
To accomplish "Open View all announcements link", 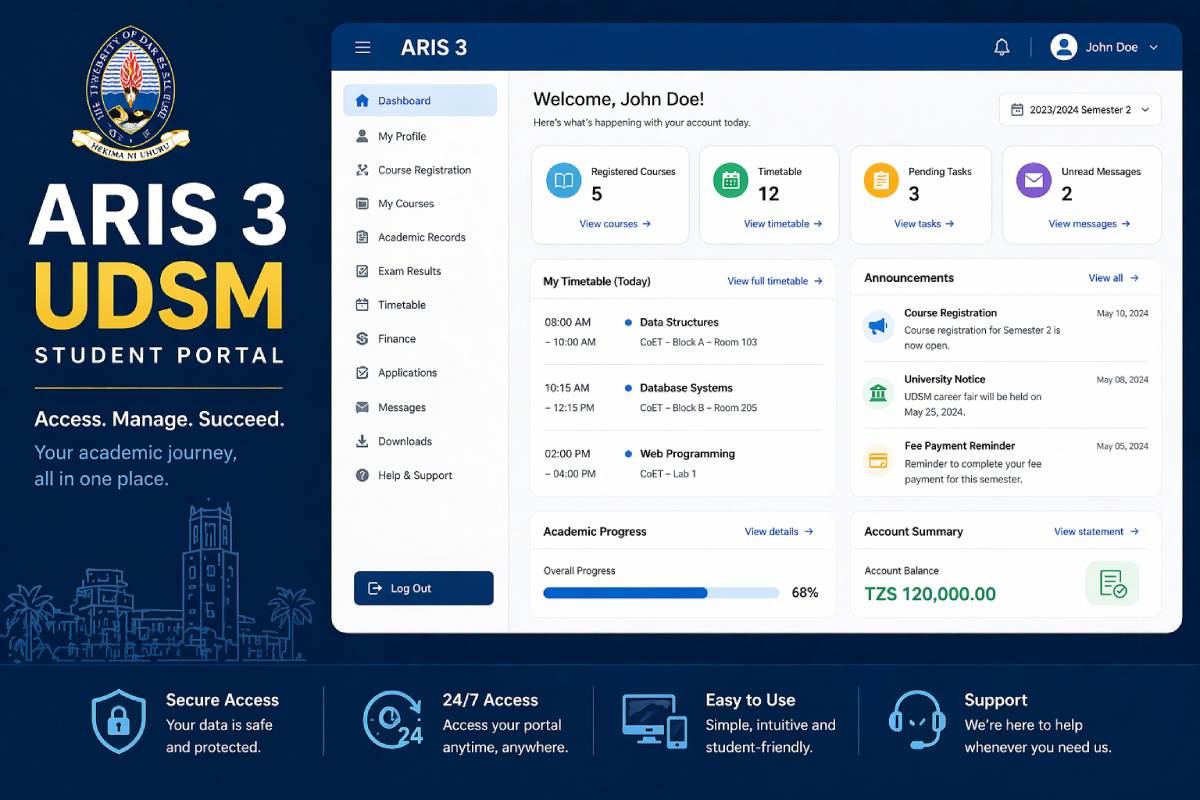I will [x=1113, y=278].
